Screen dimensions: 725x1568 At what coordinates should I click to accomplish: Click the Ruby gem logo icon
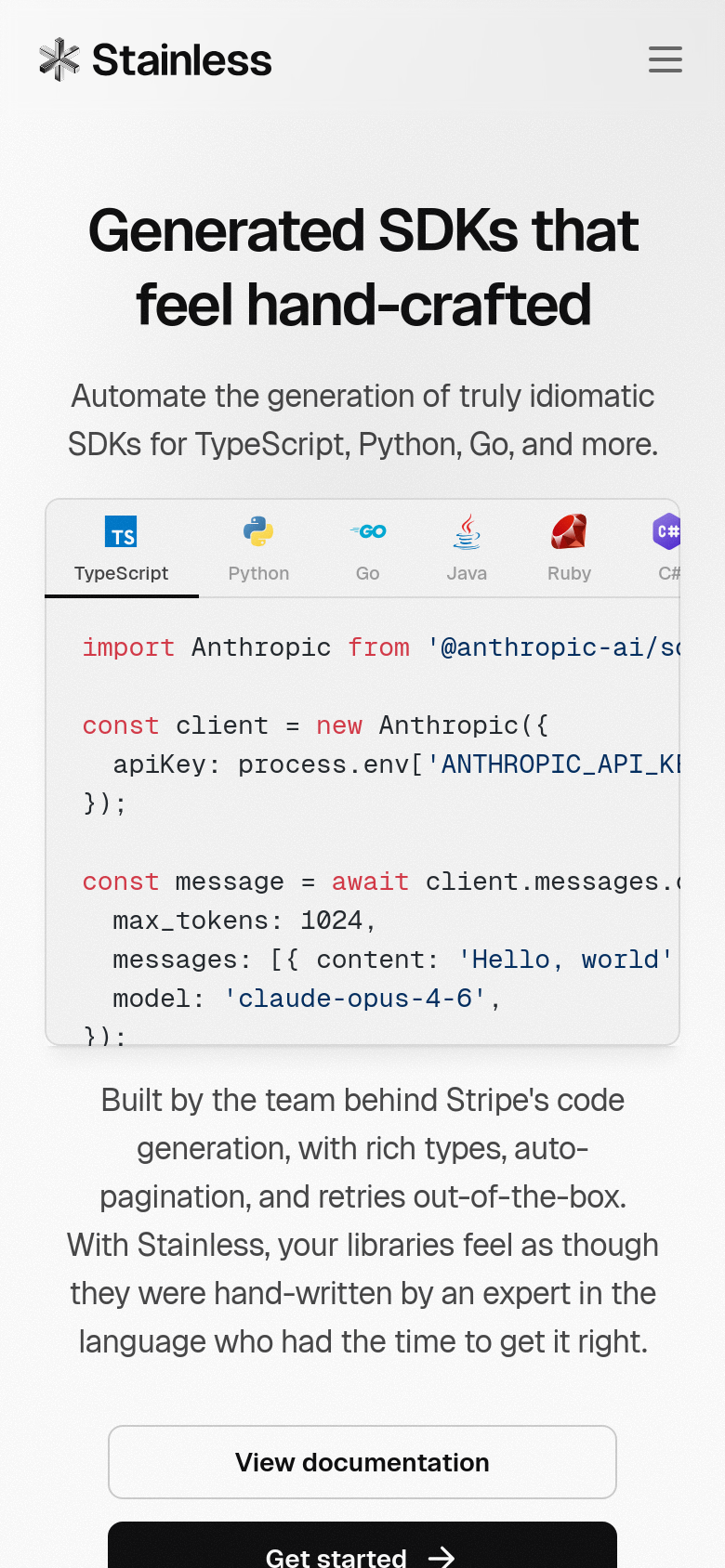coord(569,531)
